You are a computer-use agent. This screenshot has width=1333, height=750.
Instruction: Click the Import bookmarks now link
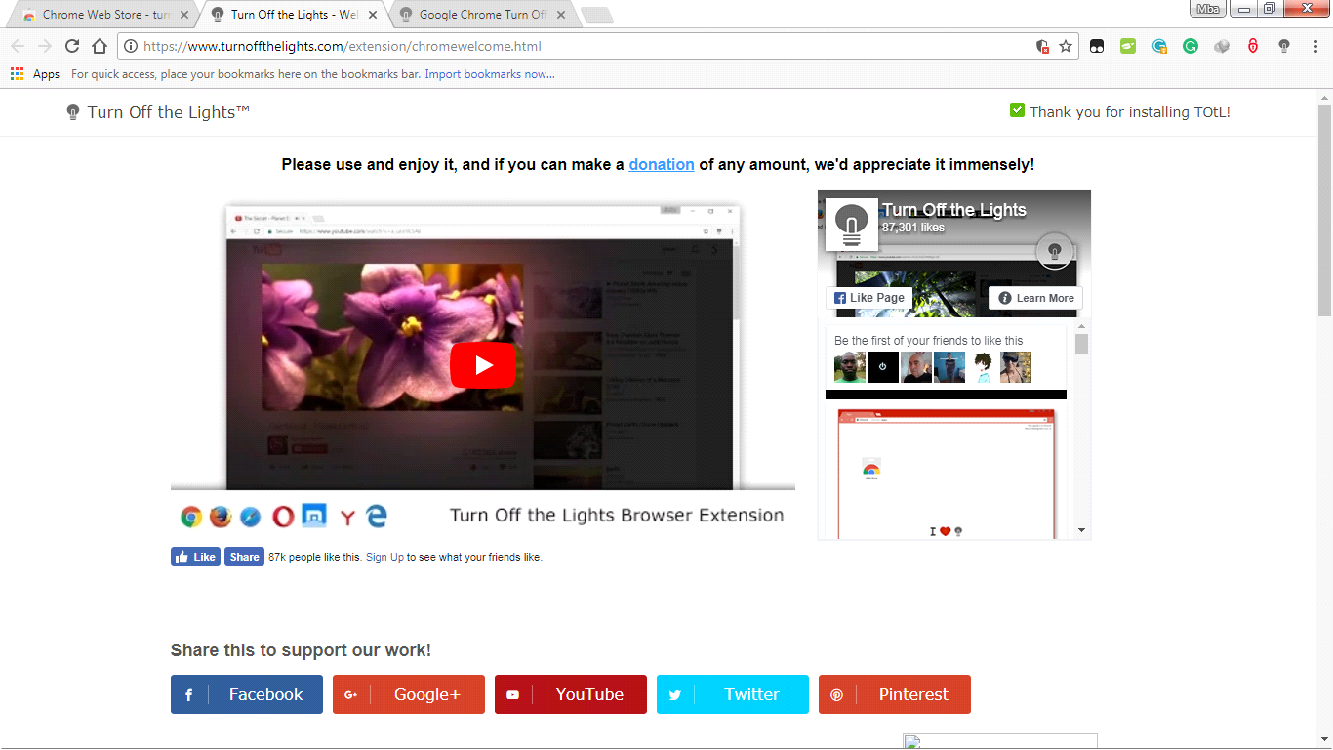coord(489,74)
